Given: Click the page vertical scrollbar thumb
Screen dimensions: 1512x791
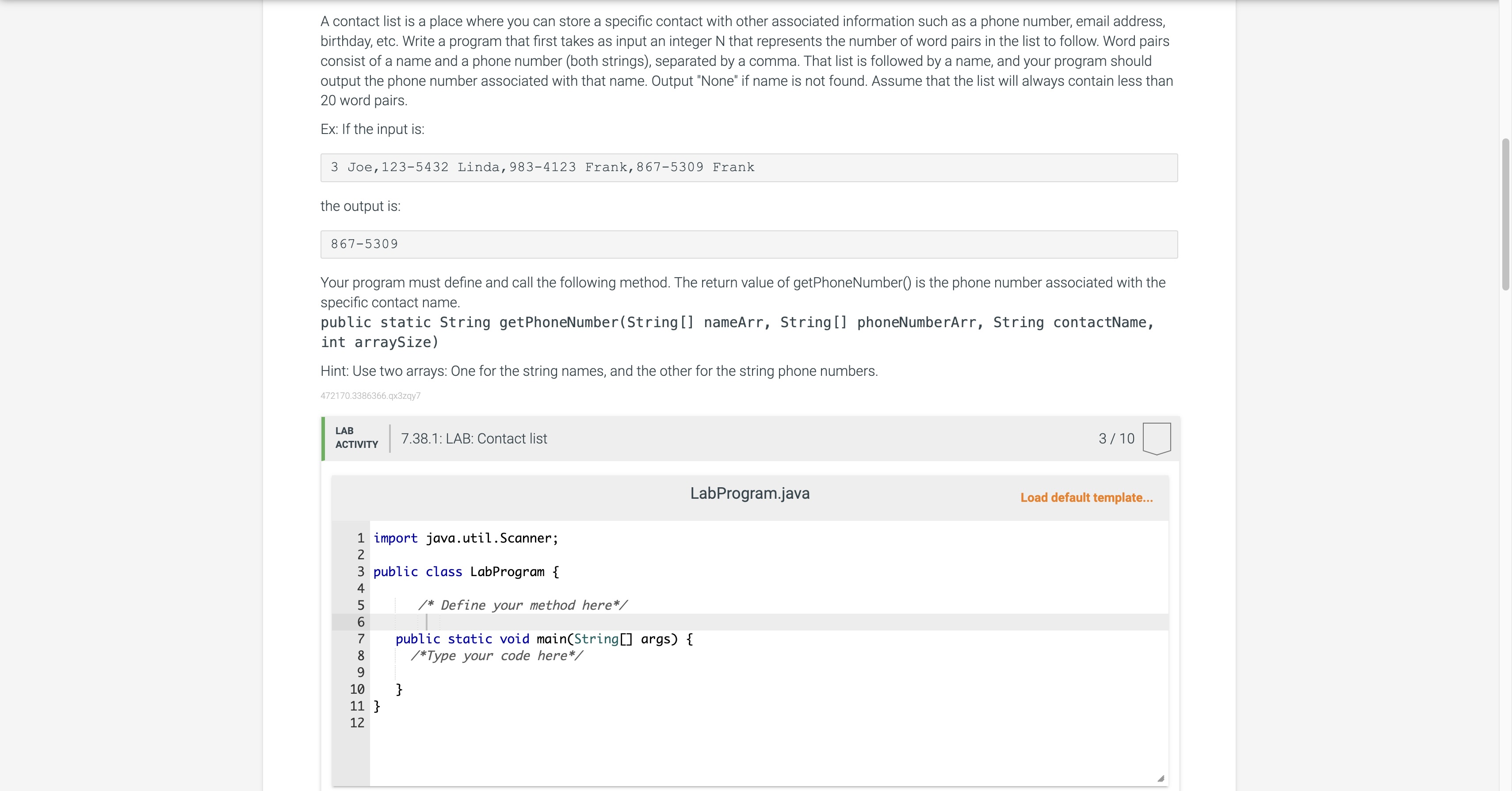Looking at the screenshot, I should point(1505,214).
